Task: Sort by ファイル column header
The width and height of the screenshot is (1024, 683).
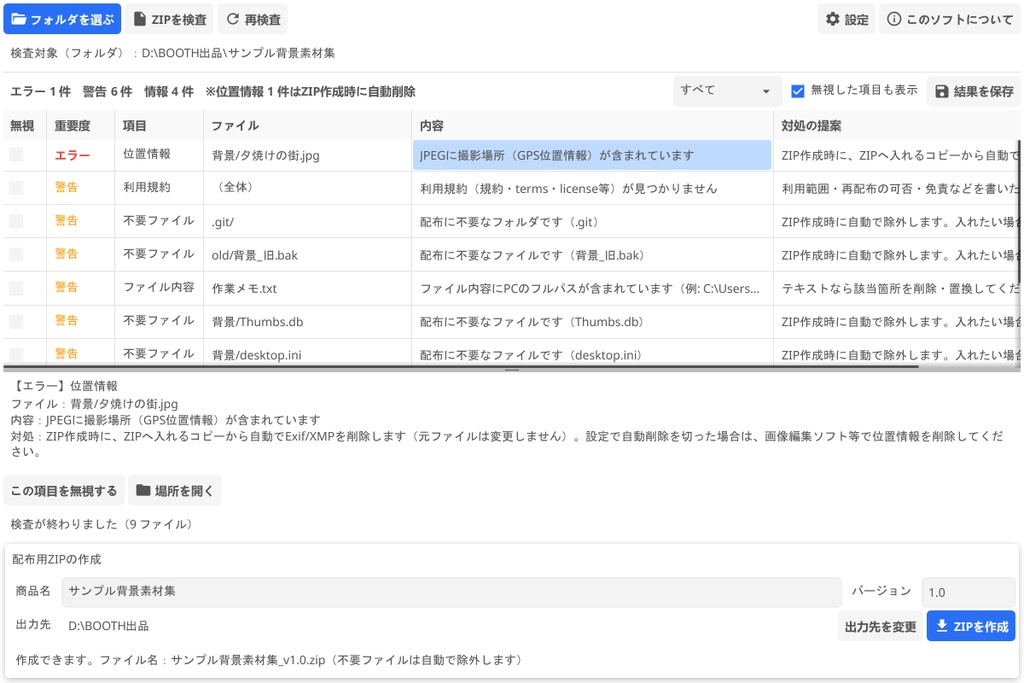Action: click(x=307, y=125)
